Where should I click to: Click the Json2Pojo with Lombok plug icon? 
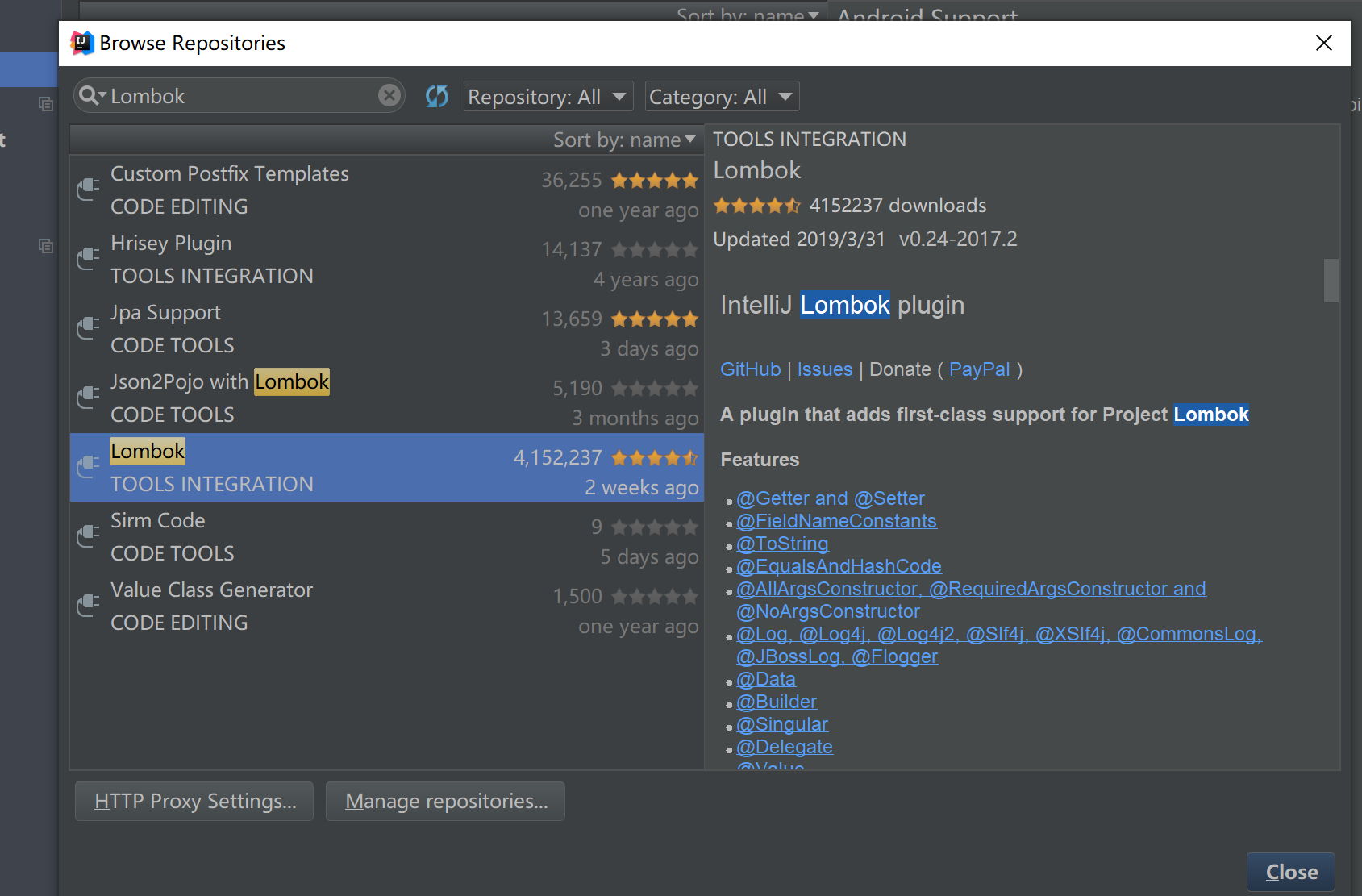[x=88, y=398]
